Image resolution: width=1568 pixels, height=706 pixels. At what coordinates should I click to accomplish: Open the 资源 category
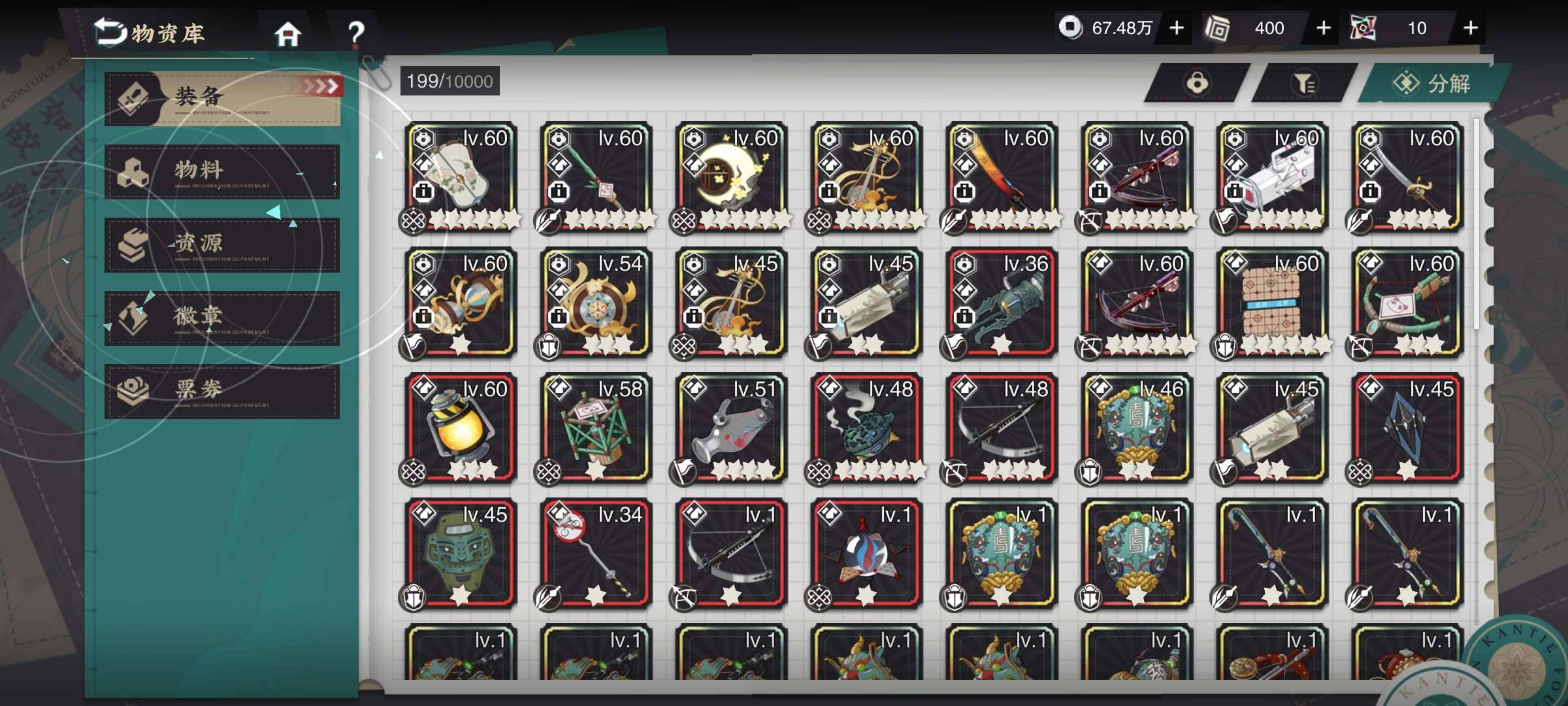(x=222, y=245)
